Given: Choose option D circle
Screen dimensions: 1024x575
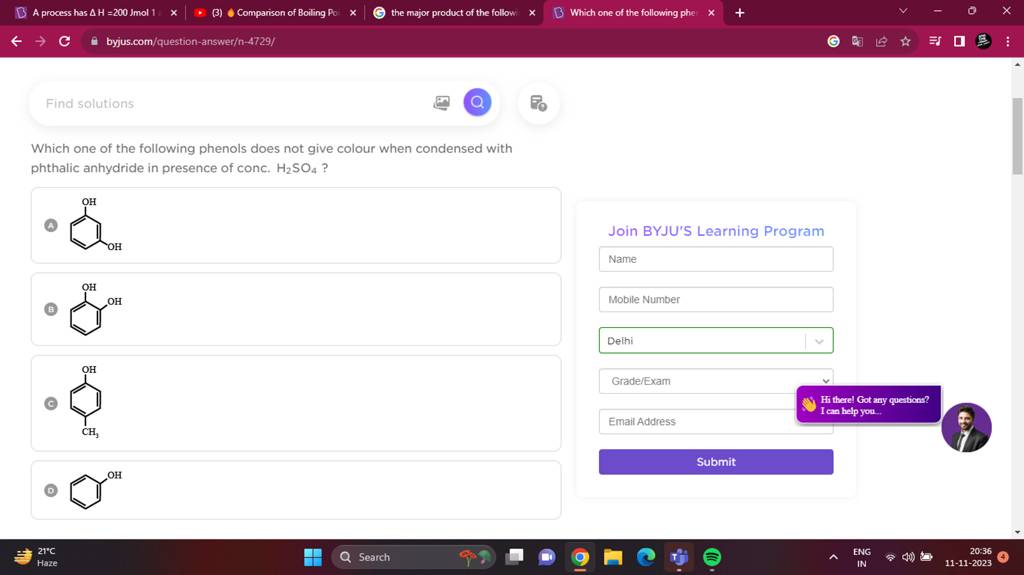Looking at the screenshot, I should [x=50, y=490].
